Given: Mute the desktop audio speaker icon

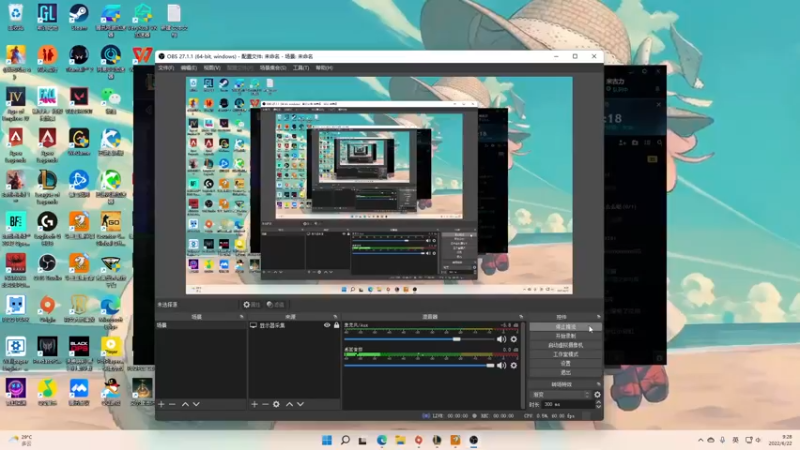Looking at the screenshot, I should 502,365.
